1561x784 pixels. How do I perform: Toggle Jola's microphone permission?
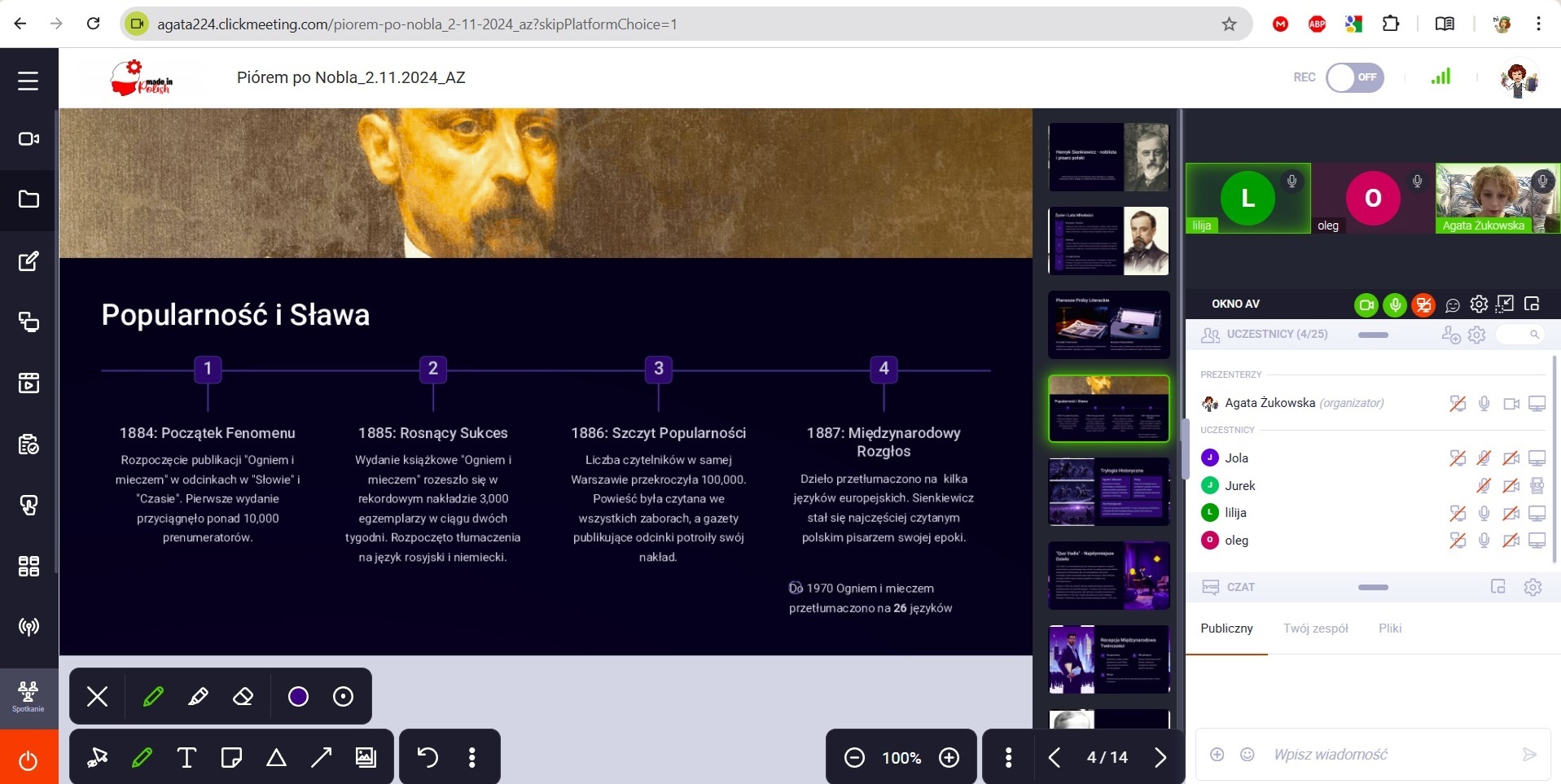point(1484,458)
